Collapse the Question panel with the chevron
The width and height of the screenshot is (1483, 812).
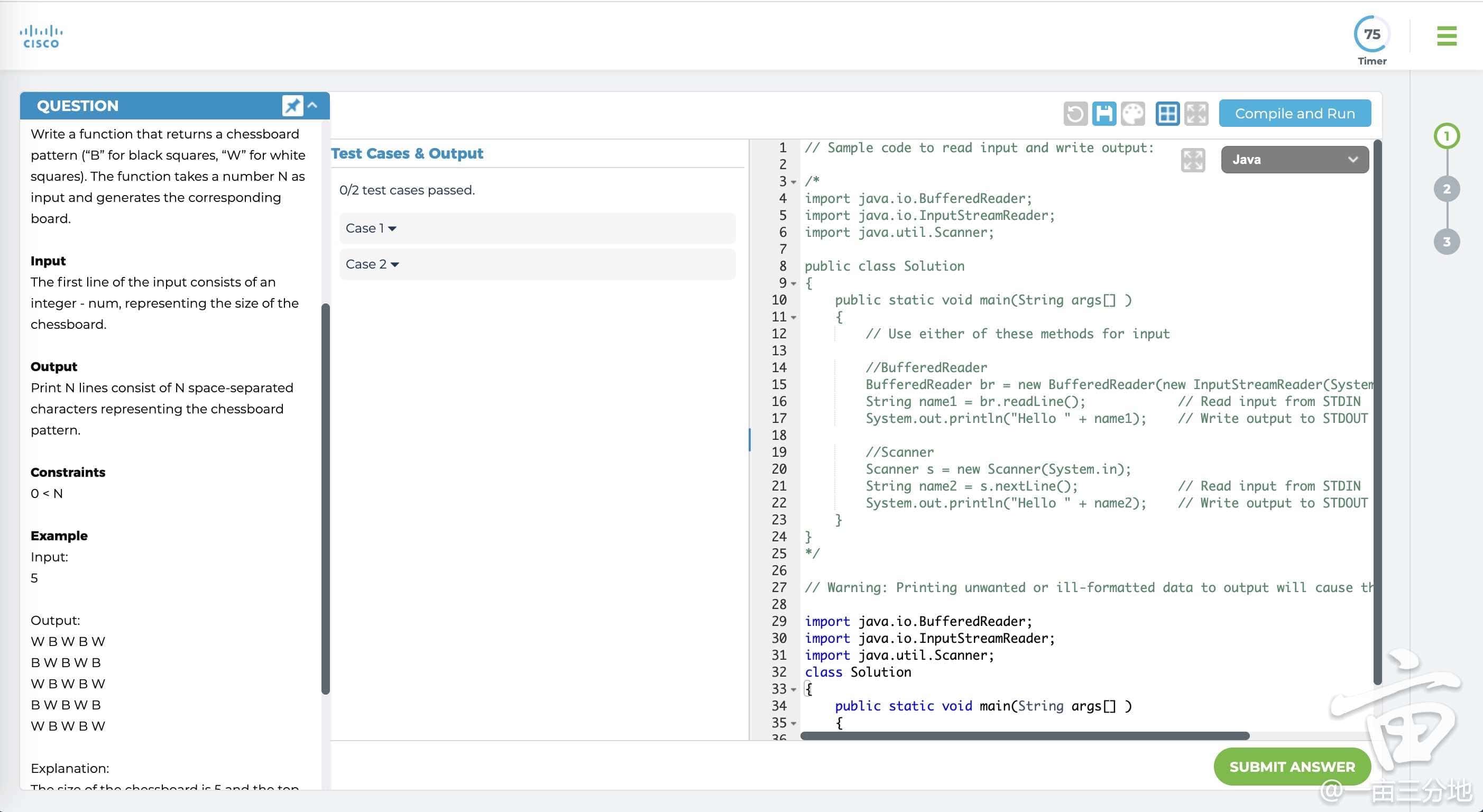point(312,105)
